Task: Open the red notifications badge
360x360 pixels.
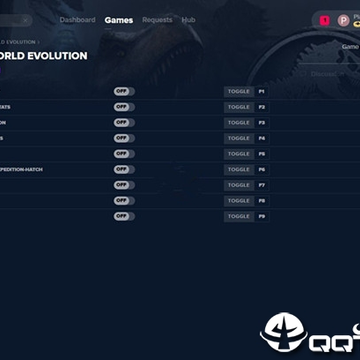Action: point(324,21)
